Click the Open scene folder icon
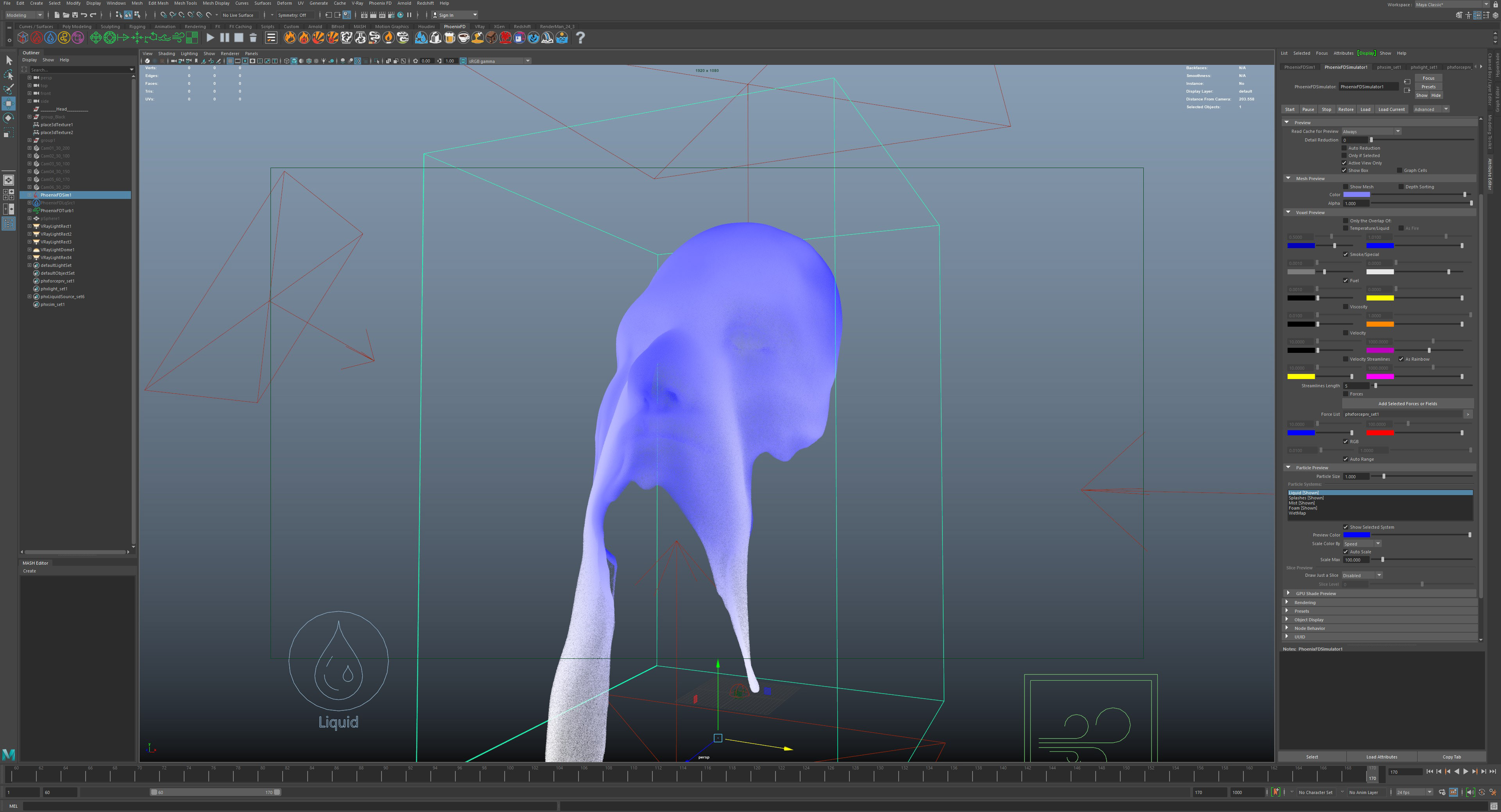Image resolution: width=1501 pixels, height=812 pixels. (x=66, y=15)
